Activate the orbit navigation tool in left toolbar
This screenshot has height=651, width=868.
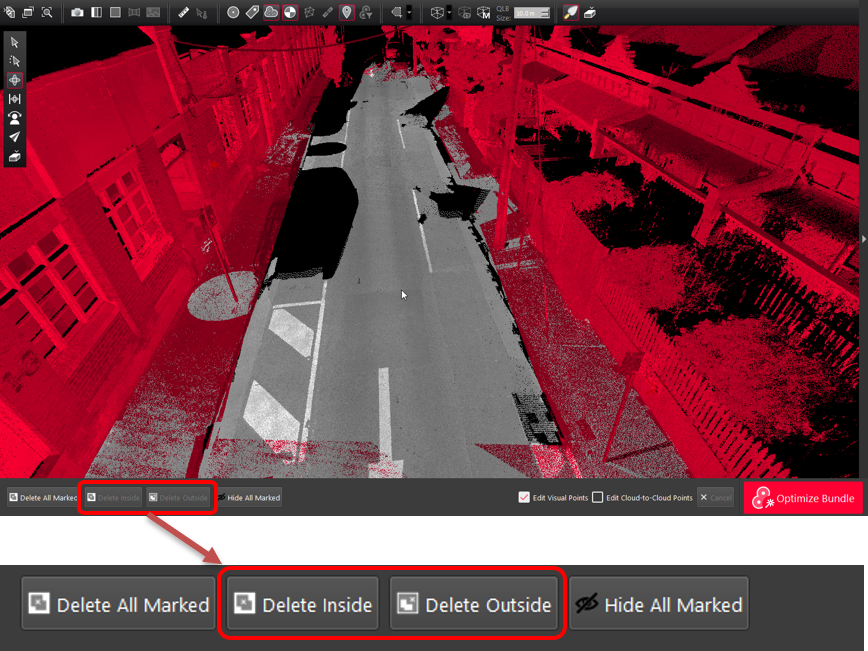point(14,80)
